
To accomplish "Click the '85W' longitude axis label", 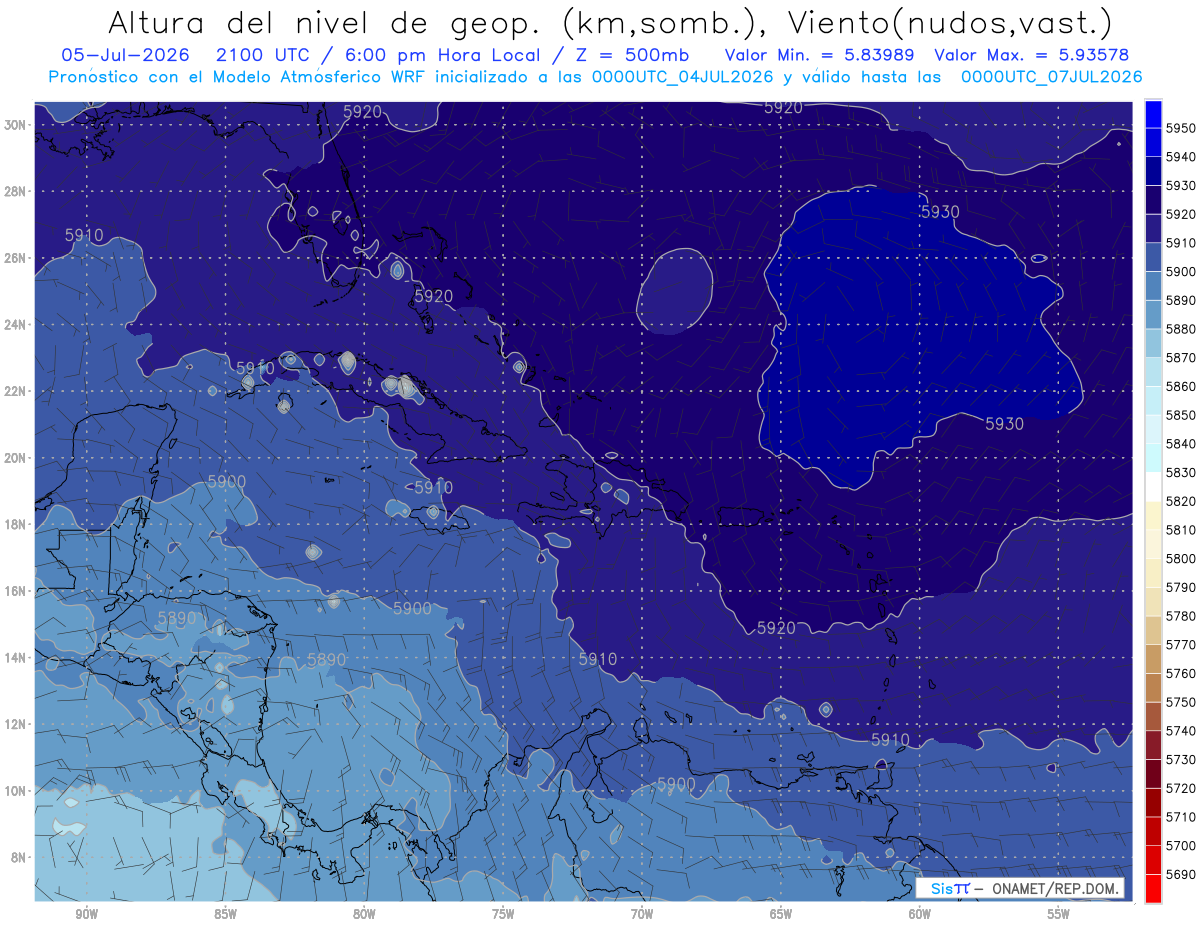I will [x=225, y=914].
